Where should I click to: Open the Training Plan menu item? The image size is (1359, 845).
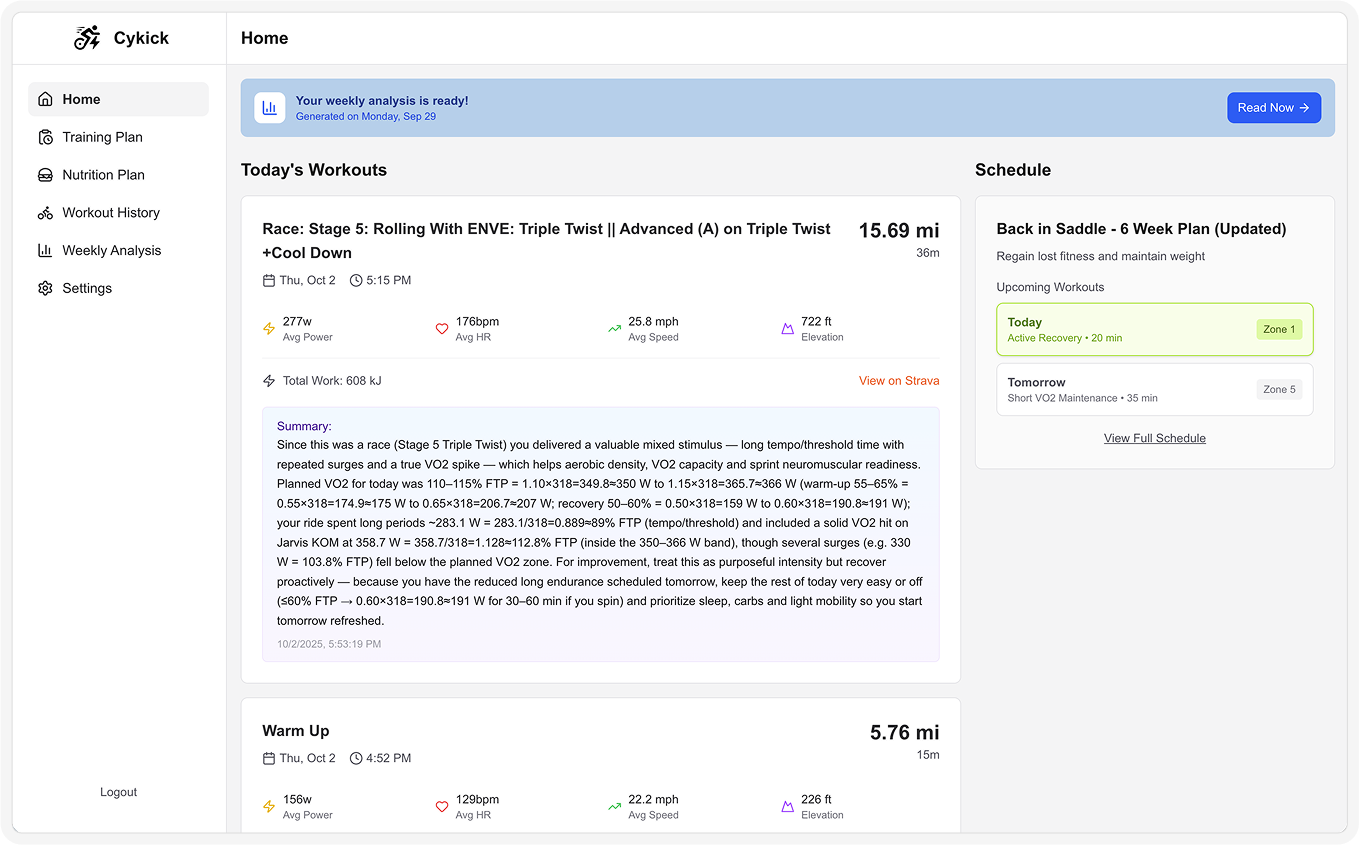tap(102, 137)
